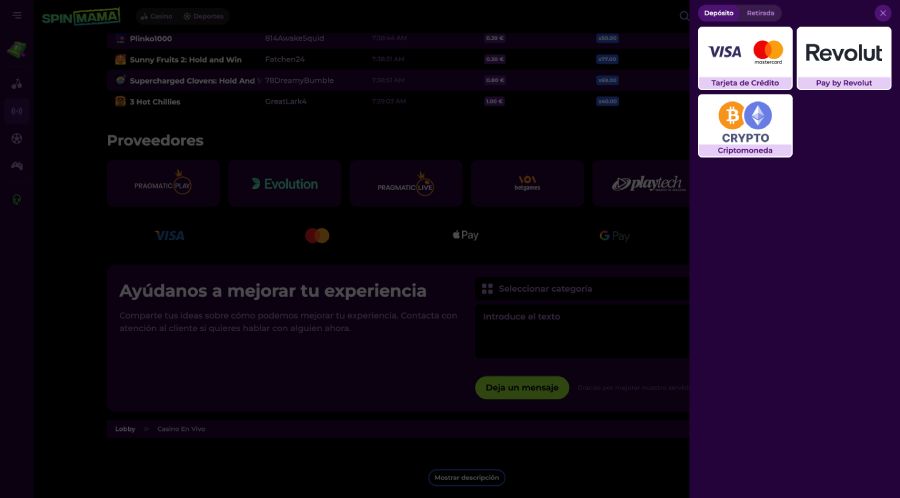Click the Supercharged Clovers game icon
The height and width of the screenshot is (498, 900).
coord(121,80)
